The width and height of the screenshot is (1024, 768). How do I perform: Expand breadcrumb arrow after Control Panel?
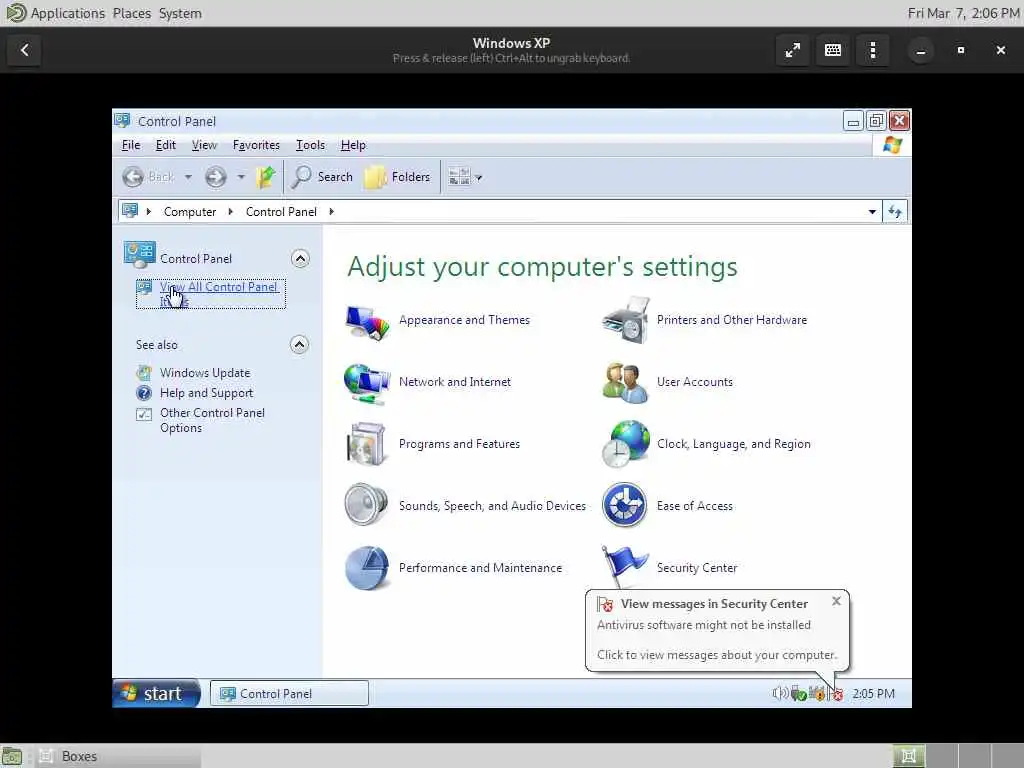tap(332, 212)
